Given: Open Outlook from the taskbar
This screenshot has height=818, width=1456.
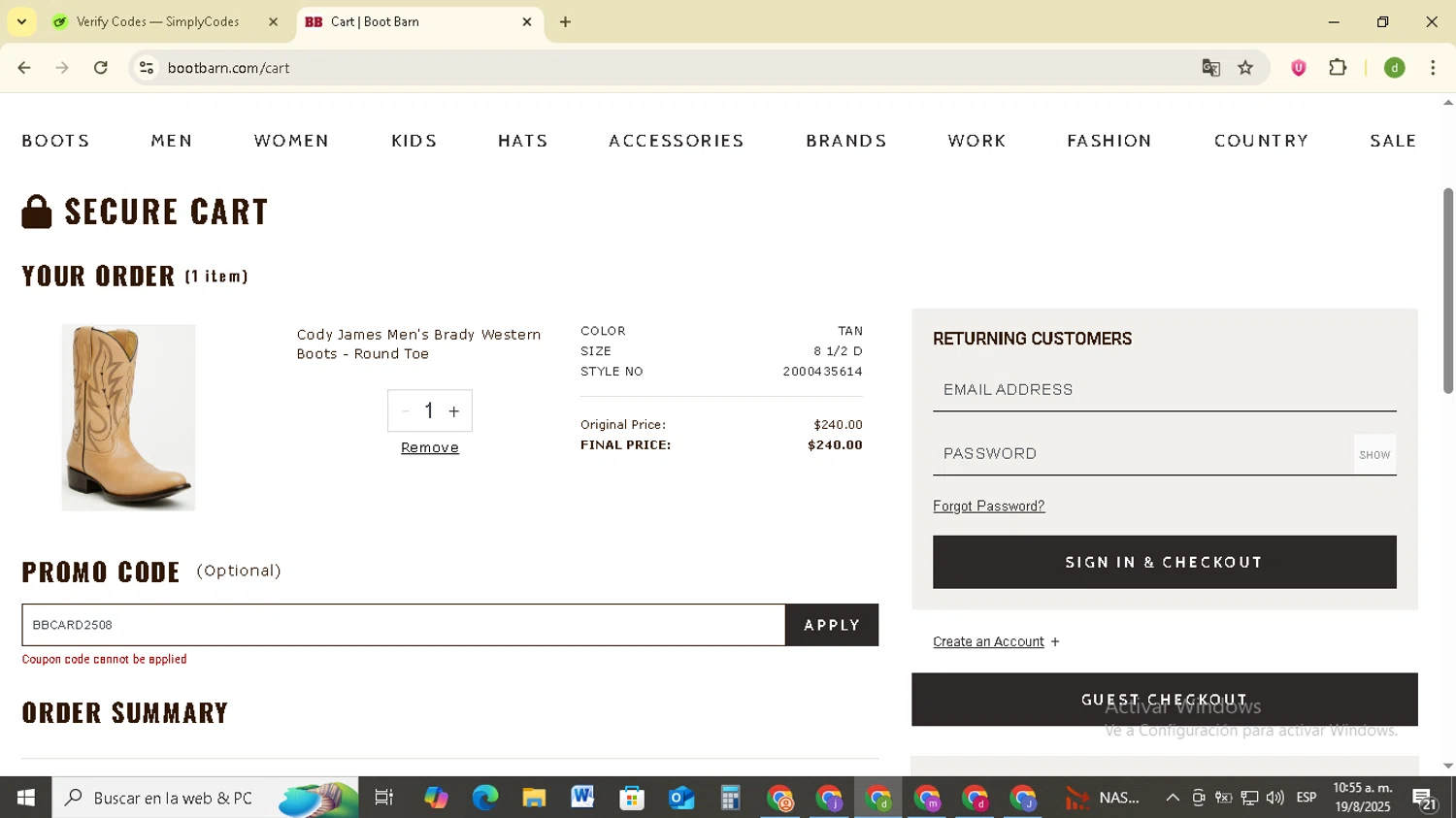Looking at the screenshot, I should 681,798.
